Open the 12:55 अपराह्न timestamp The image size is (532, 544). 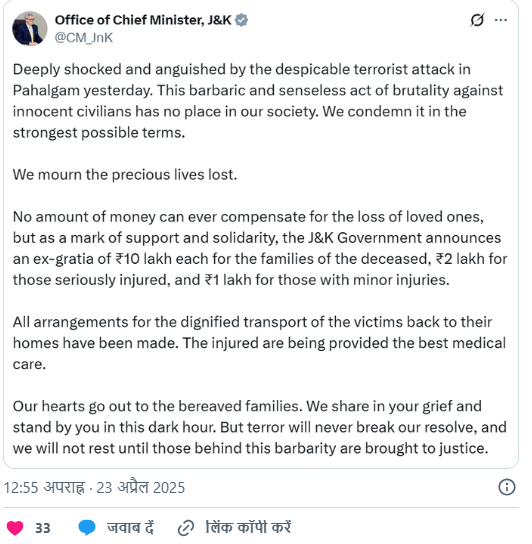click(x=44, y=487)
